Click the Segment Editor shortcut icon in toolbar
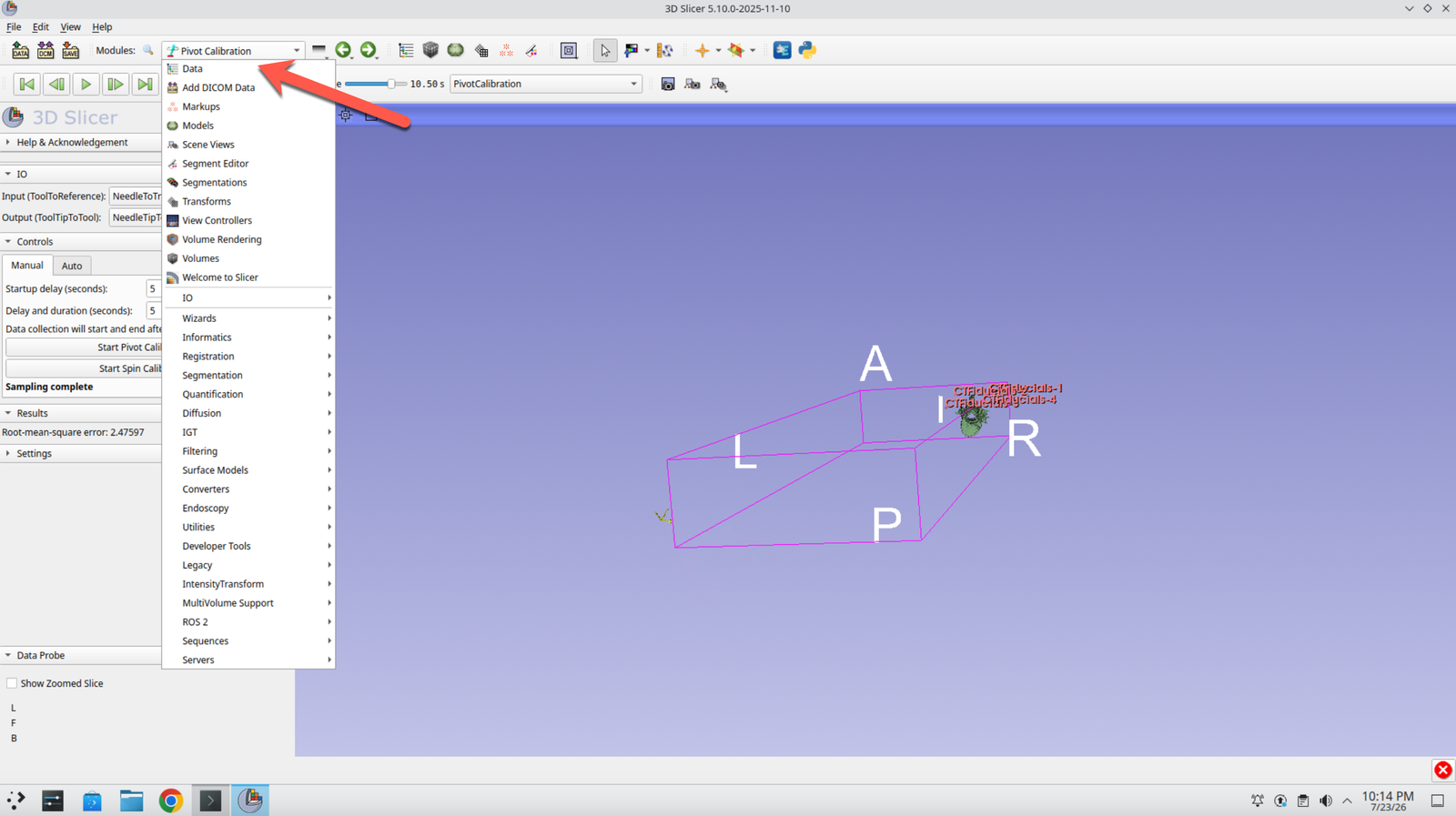 coord(531,50)
